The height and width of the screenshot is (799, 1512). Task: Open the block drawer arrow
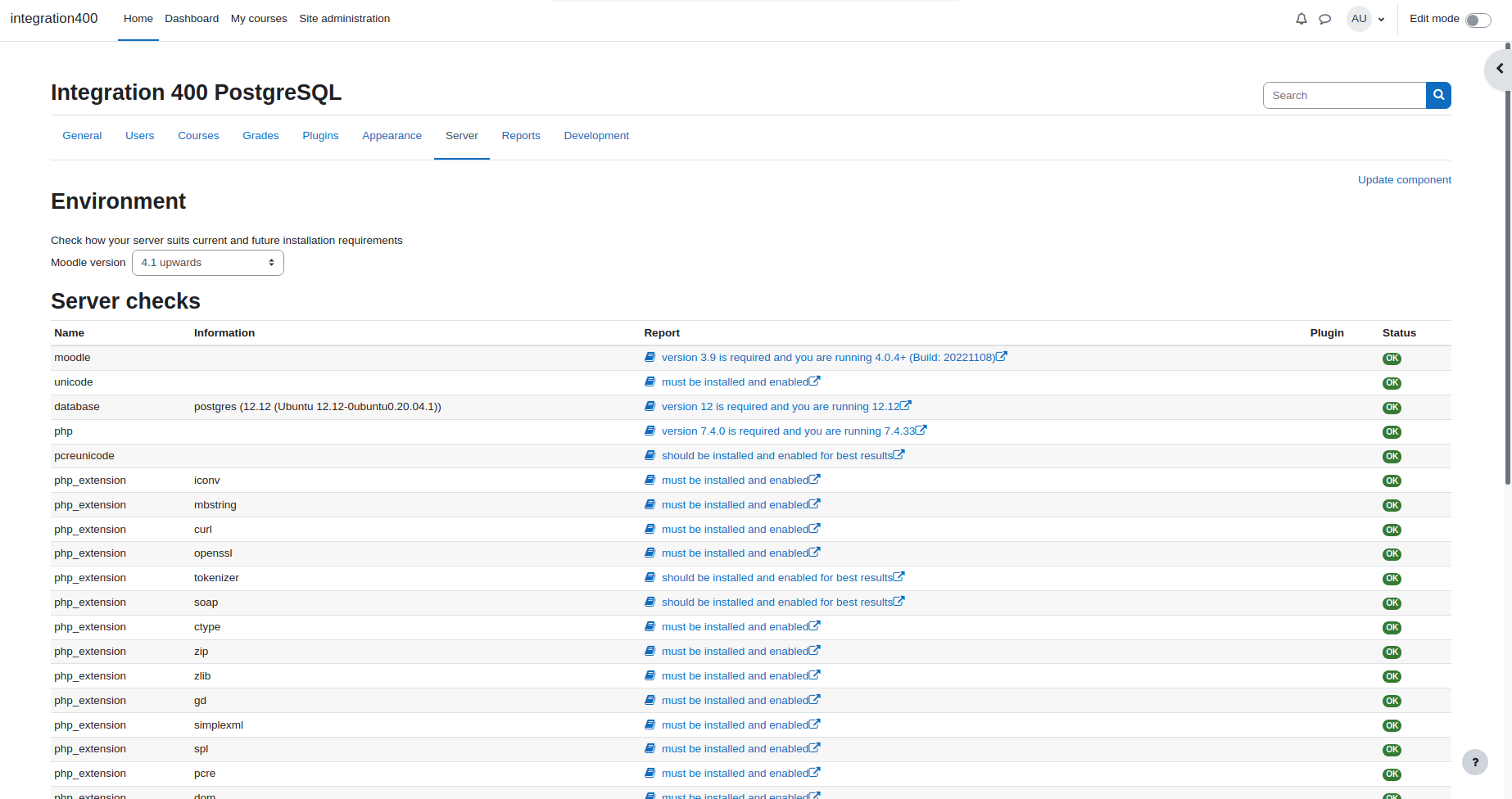tap(1499, 69)
